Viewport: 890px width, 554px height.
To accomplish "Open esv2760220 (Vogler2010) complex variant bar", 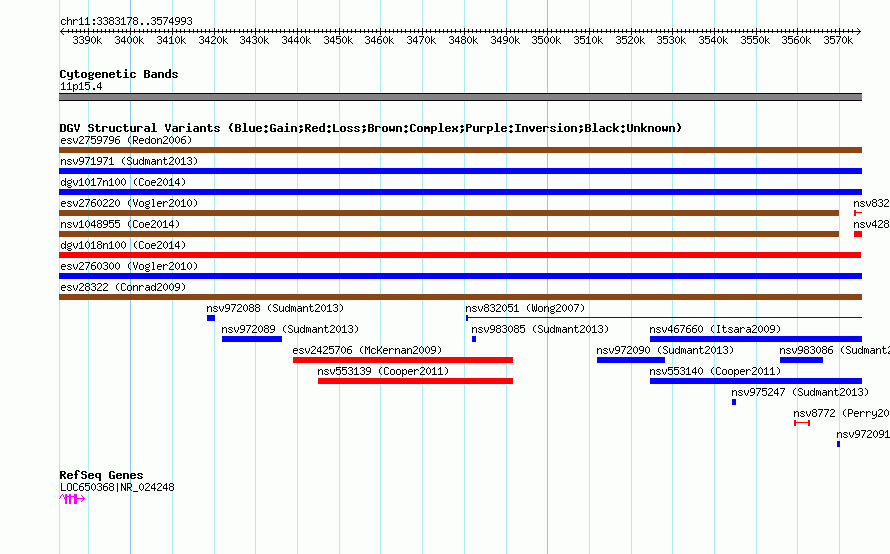I will pyautogui.click(x=449, y=213).
